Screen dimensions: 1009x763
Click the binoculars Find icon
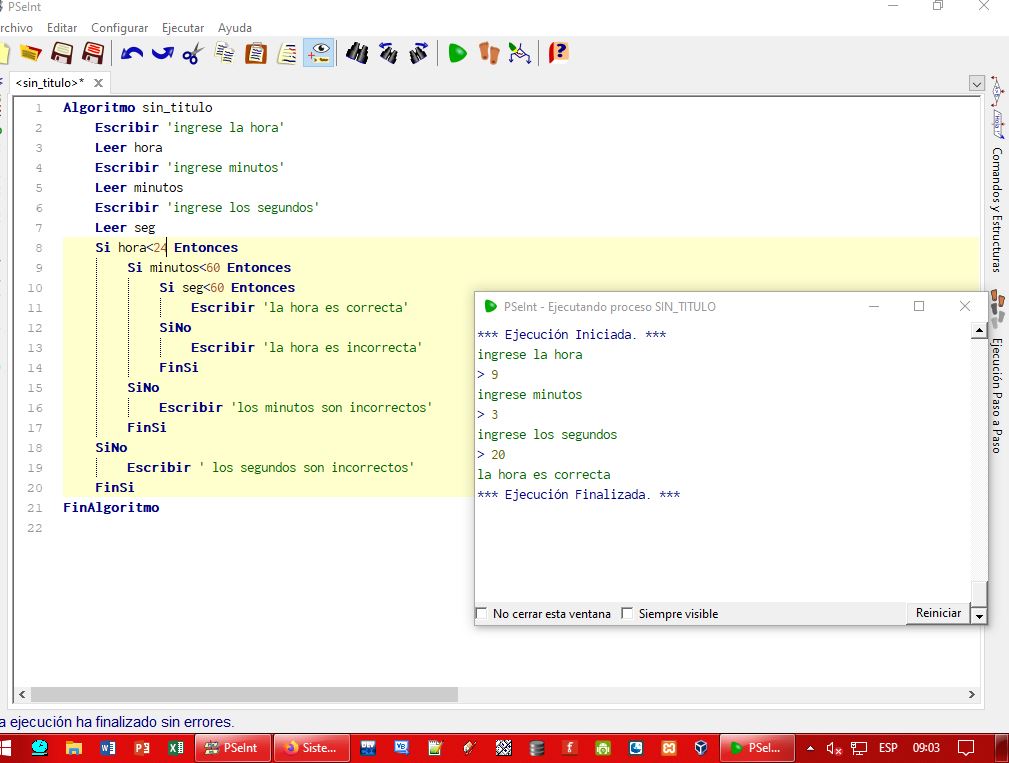[356, 53]
